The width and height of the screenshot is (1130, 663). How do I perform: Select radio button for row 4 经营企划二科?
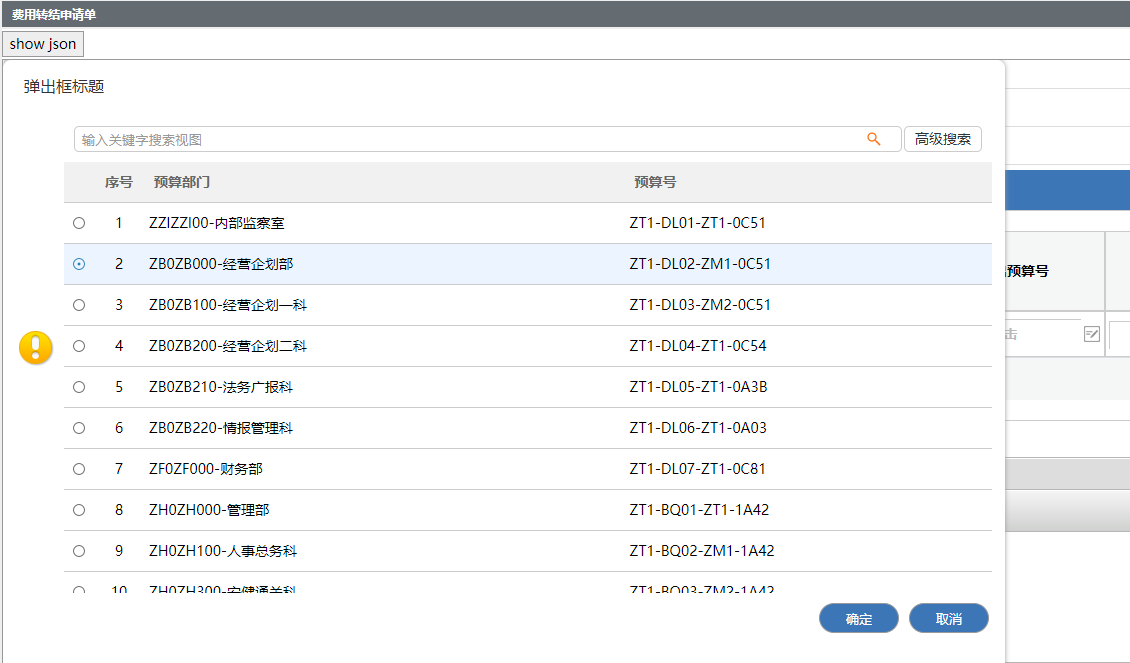click(79, 347)
